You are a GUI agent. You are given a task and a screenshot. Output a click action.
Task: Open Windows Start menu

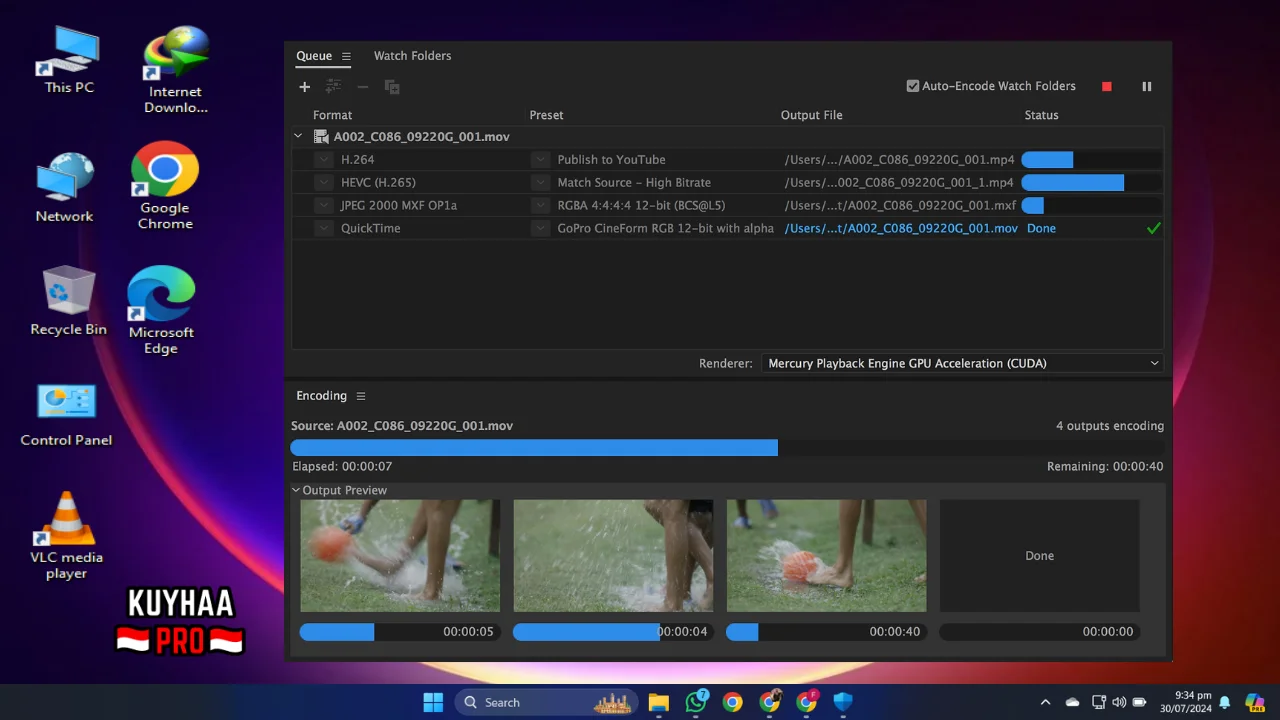(x=433, y=702)
